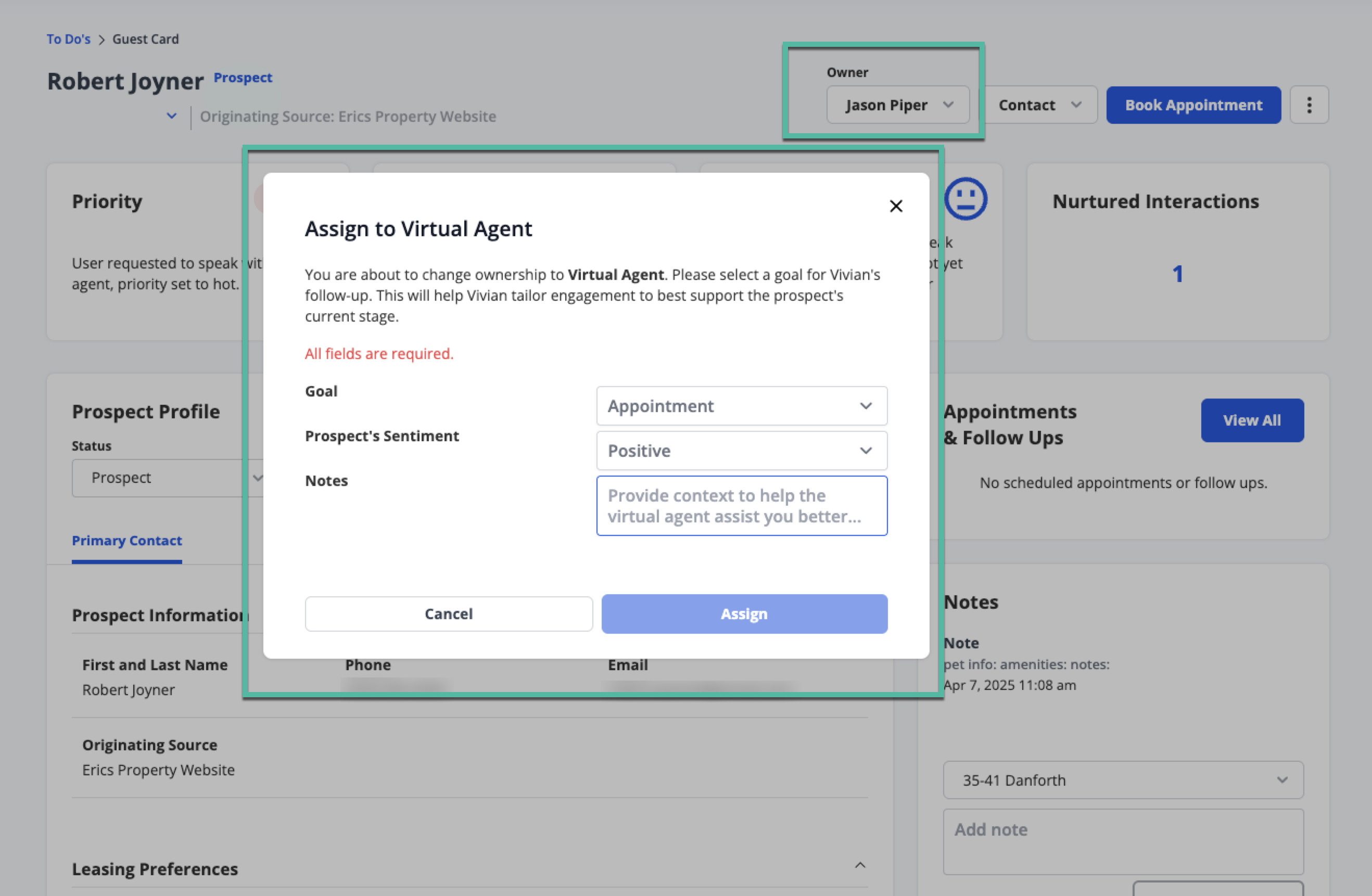The width and height of the screenshot is (1372, 896).
Task: Close the Assign to Virtual Agent dialog
Action: [896, 206]
